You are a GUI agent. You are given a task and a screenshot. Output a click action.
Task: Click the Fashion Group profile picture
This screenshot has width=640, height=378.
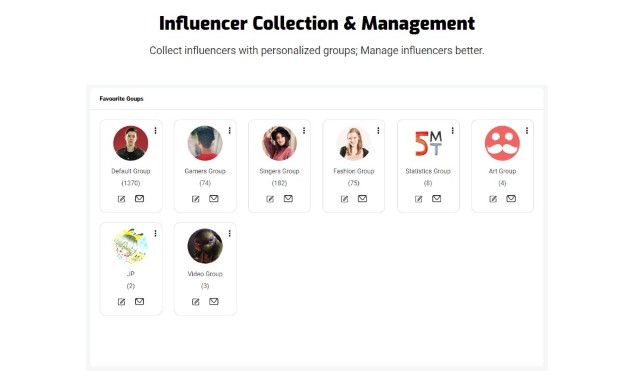pos(353,143)
